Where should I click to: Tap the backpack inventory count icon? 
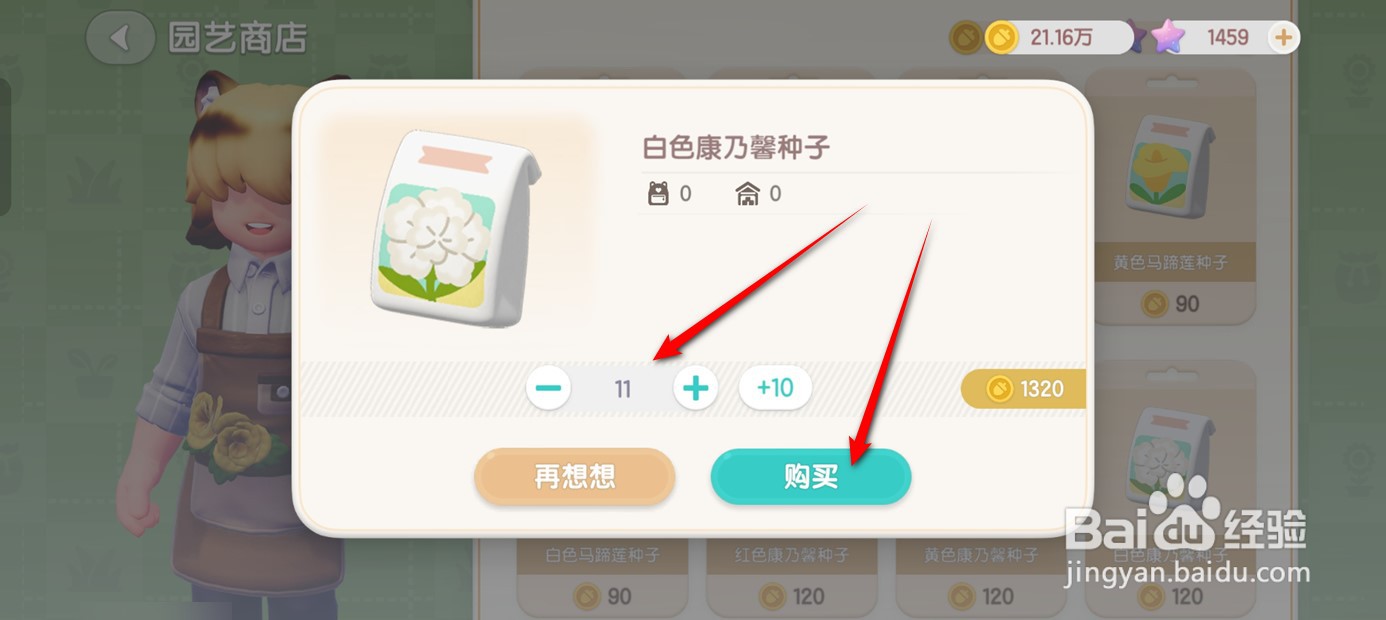(658, 194)
